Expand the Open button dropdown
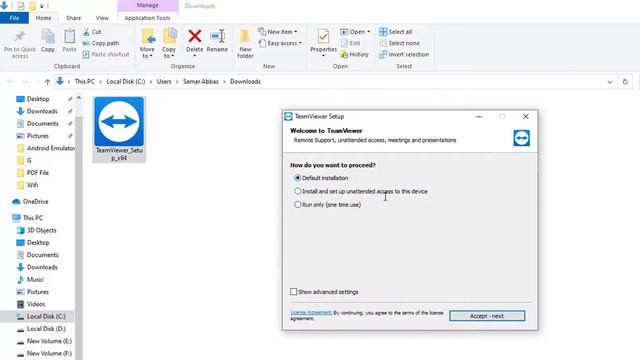The width and height of the screenshot is (640, 360). coord(368,32)
